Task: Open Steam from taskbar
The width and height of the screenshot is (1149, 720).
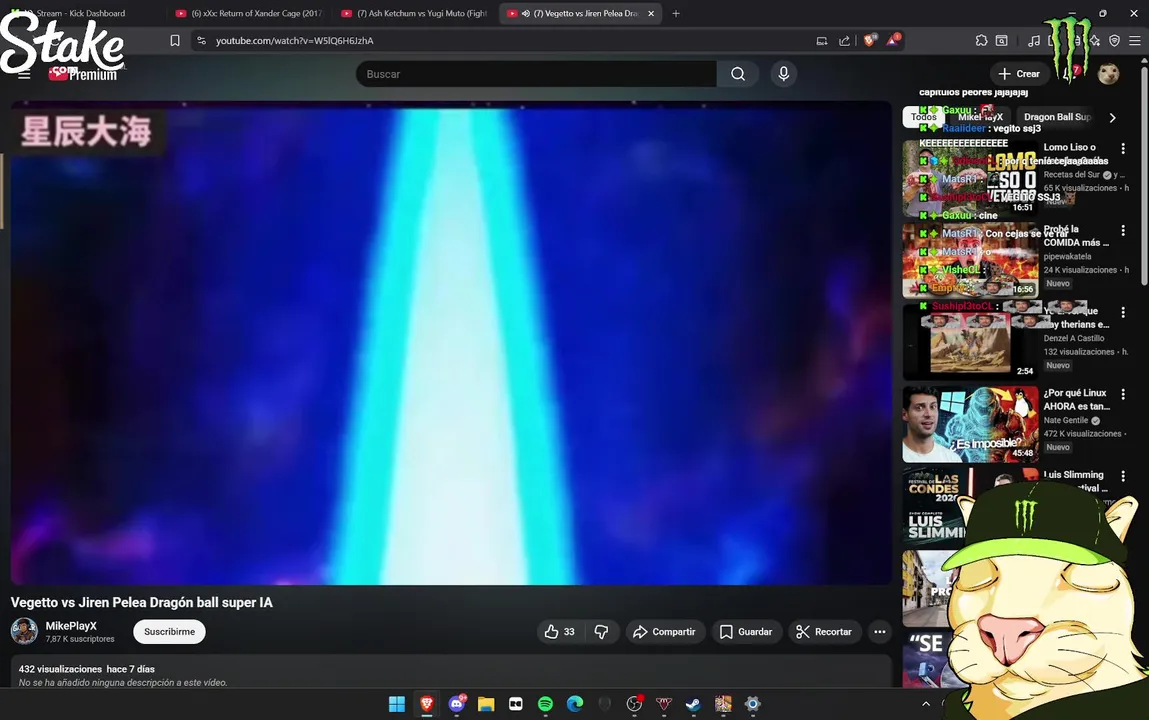Action: (x=693, y=704)
